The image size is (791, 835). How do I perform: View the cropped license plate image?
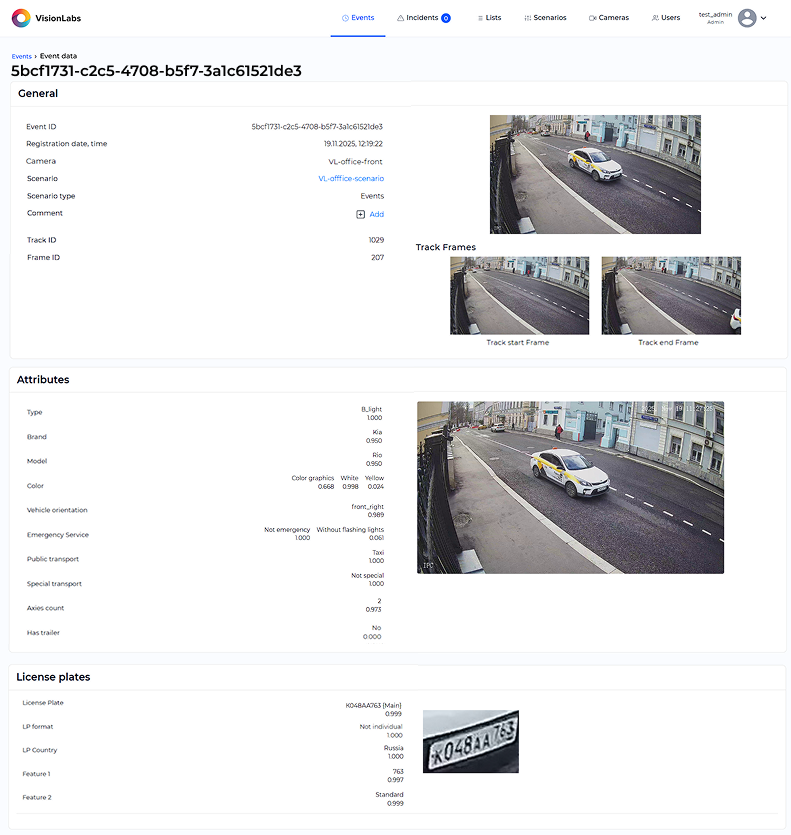470,741
